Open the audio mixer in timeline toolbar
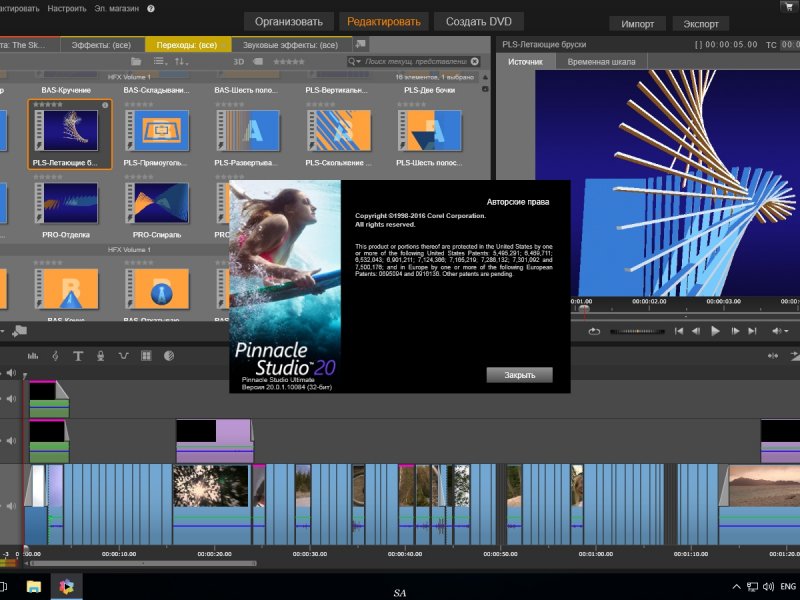Screen dimensions: 800x600 pyautogui.click(x=33, y=356)
